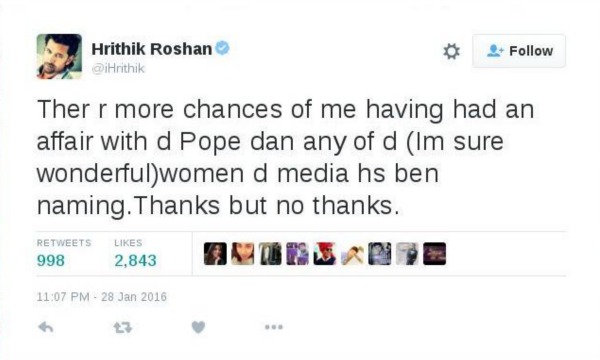Viewport: 600px width, 360px height.
Task: Open the three-dot more options icon
Action: point(274,327)
